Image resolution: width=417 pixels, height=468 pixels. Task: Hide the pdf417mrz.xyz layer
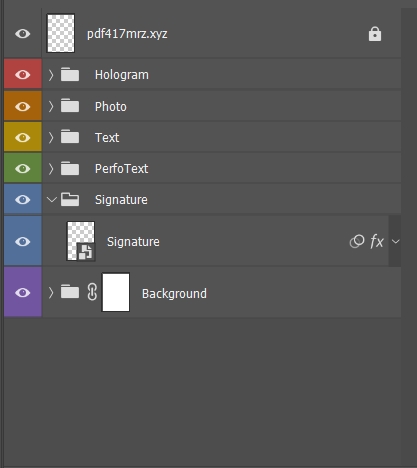[x=23, y=34]
